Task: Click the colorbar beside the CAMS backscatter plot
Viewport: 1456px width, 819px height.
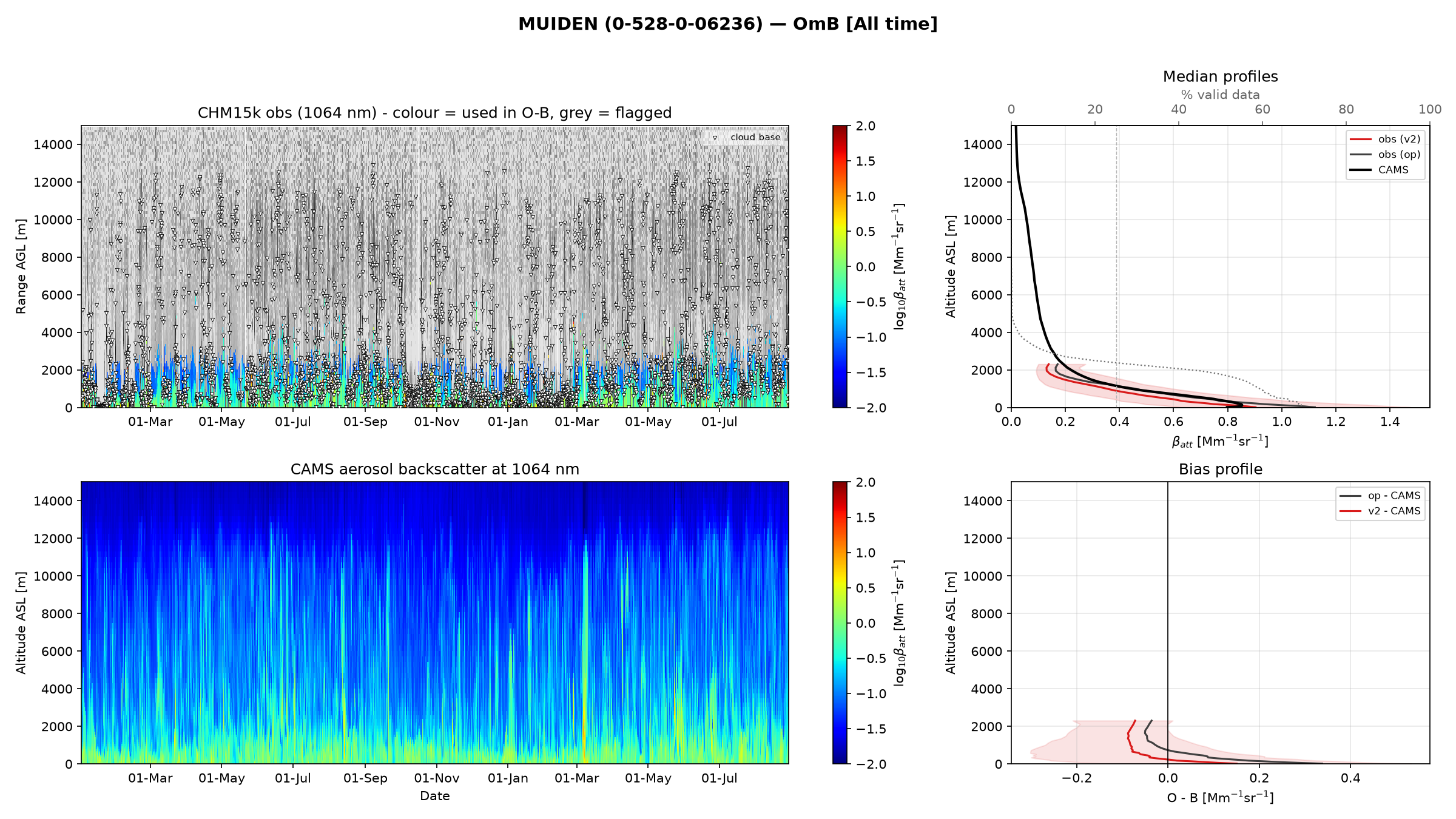Action: (840, 622)
